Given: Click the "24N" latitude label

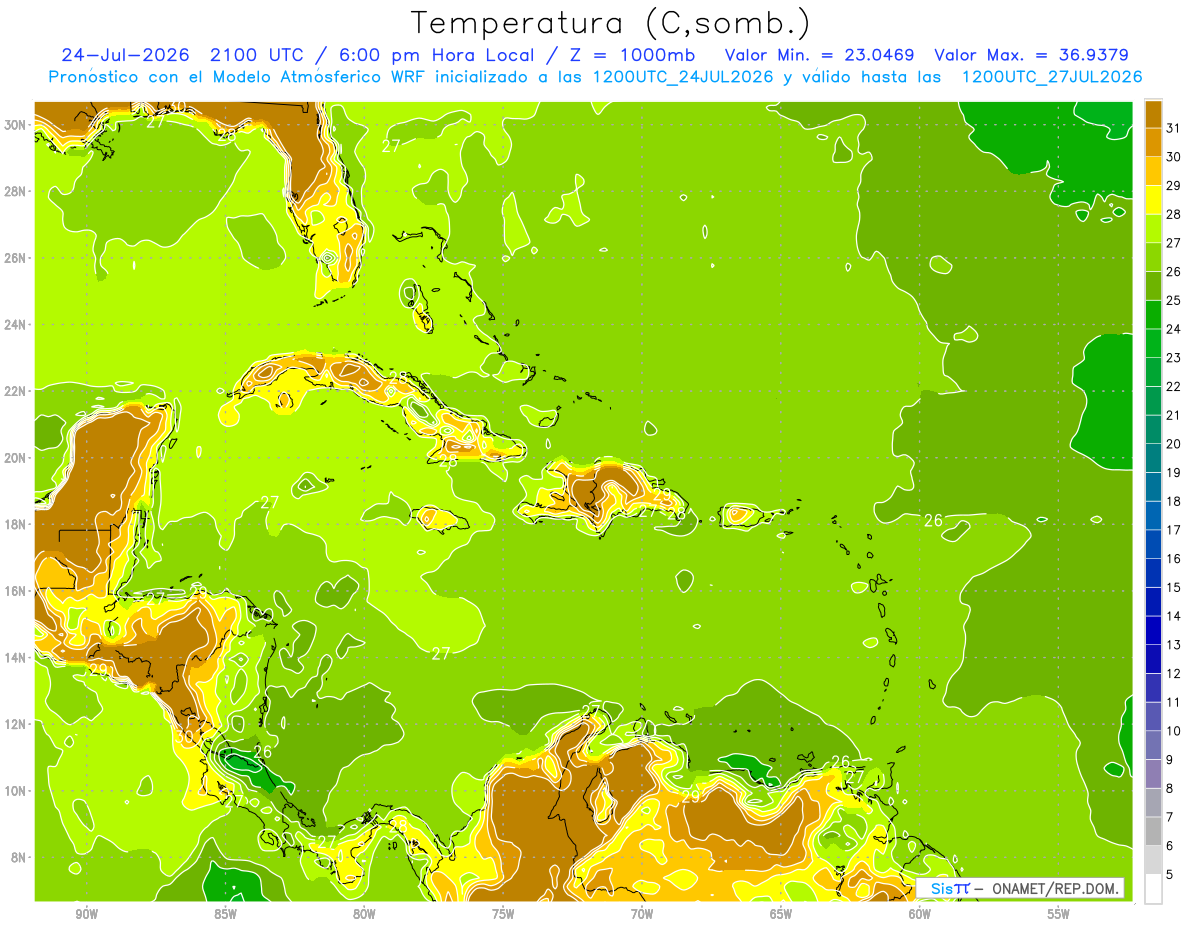Looking at the screenshot, I should coord(17,324).
